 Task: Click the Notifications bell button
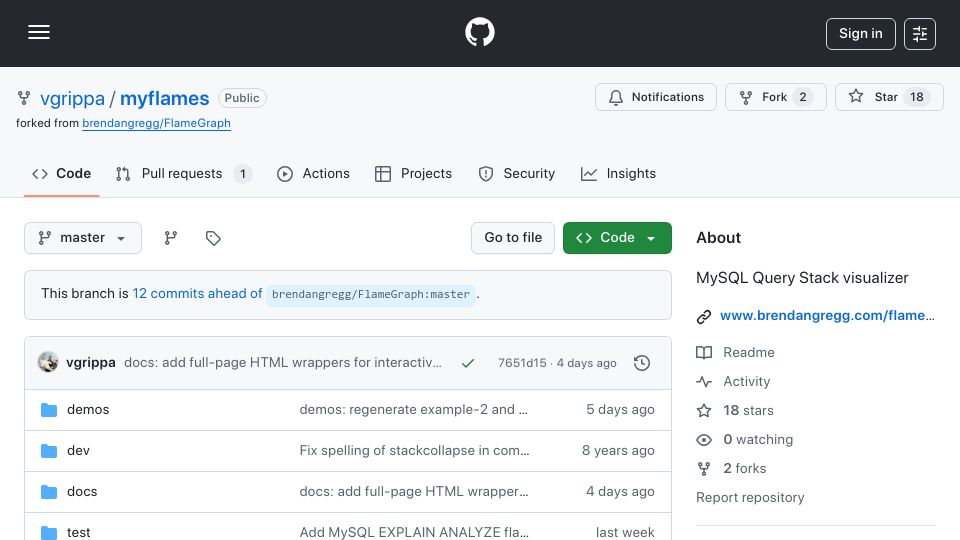tap(656, 97)
